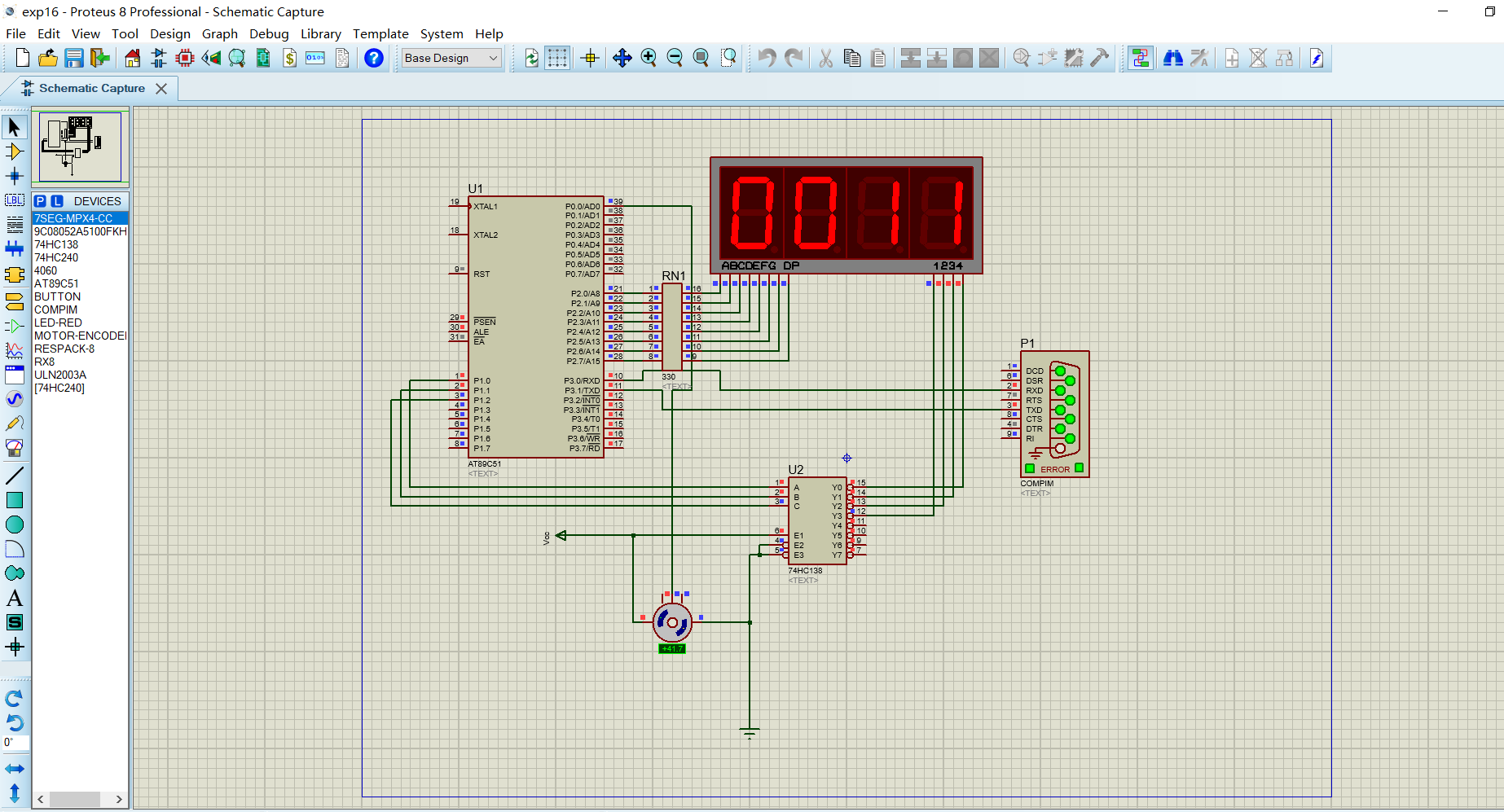Click the hammer decompose tool icon

click(x=1099, y=58)
